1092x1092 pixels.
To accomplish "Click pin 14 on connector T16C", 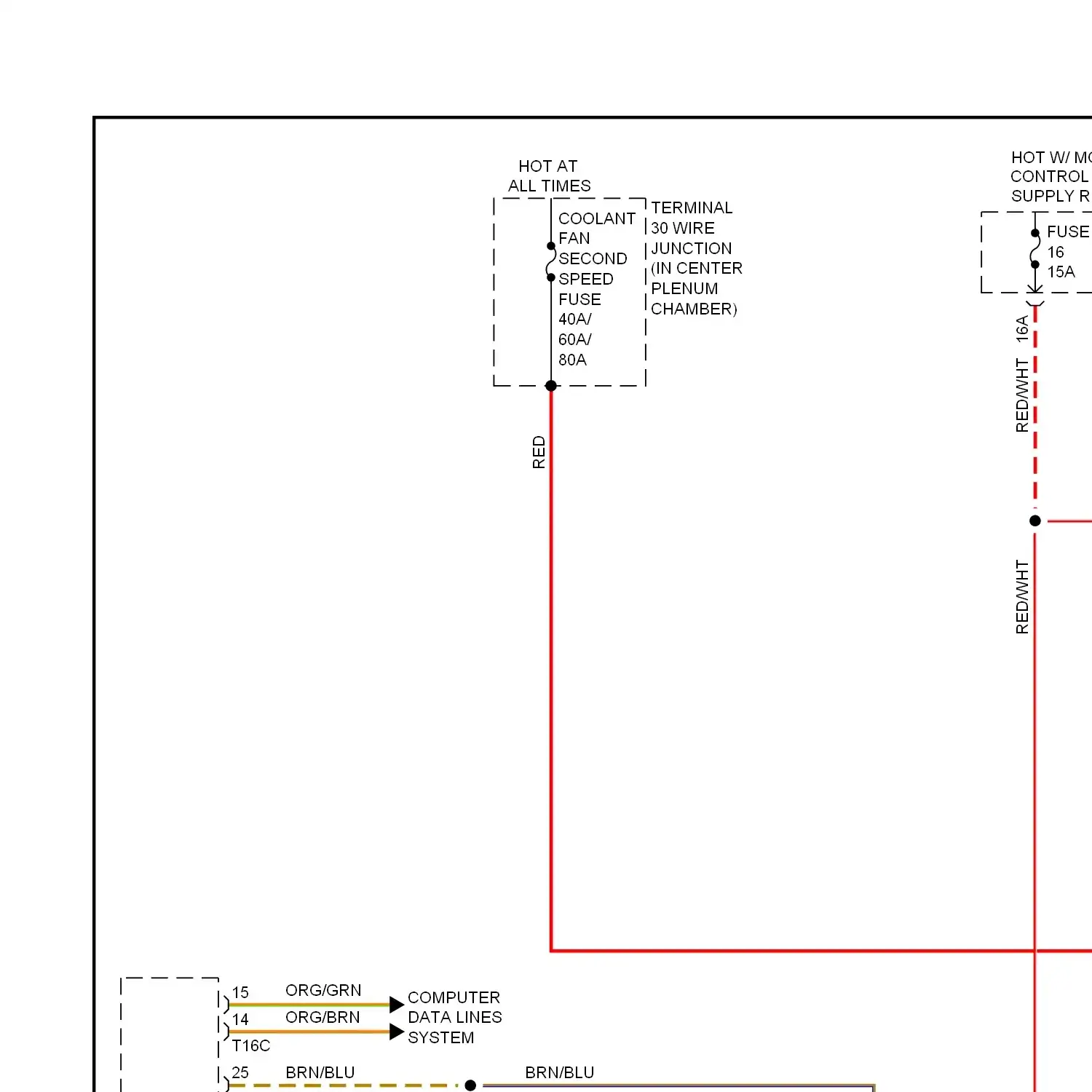I will click(240, 1019).
